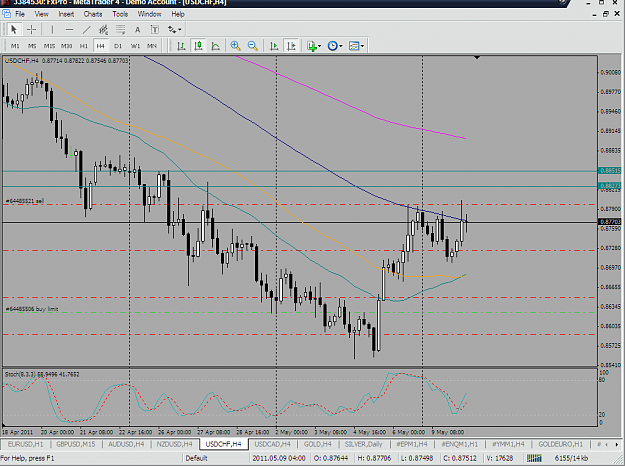Viewport: 625px width, 466px height.
Task: Zoom out of the chart
Action: point(252,46)
